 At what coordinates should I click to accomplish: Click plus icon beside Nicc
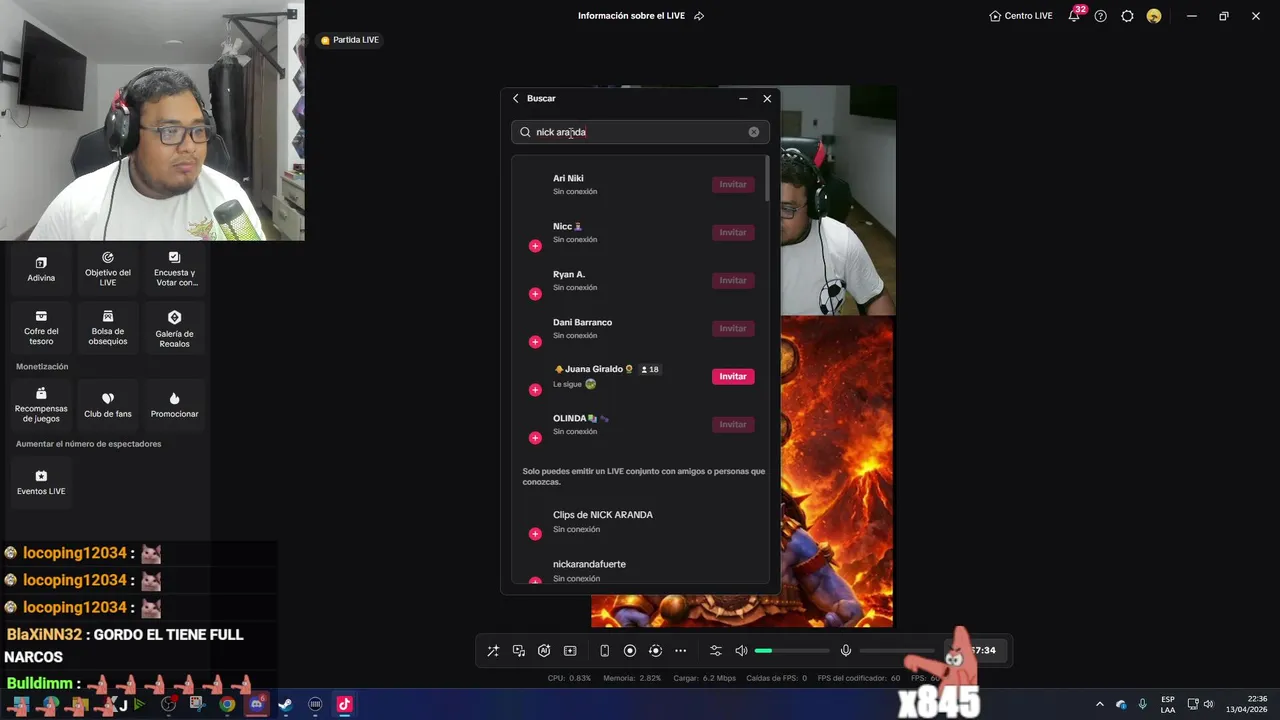pos(535,246)
